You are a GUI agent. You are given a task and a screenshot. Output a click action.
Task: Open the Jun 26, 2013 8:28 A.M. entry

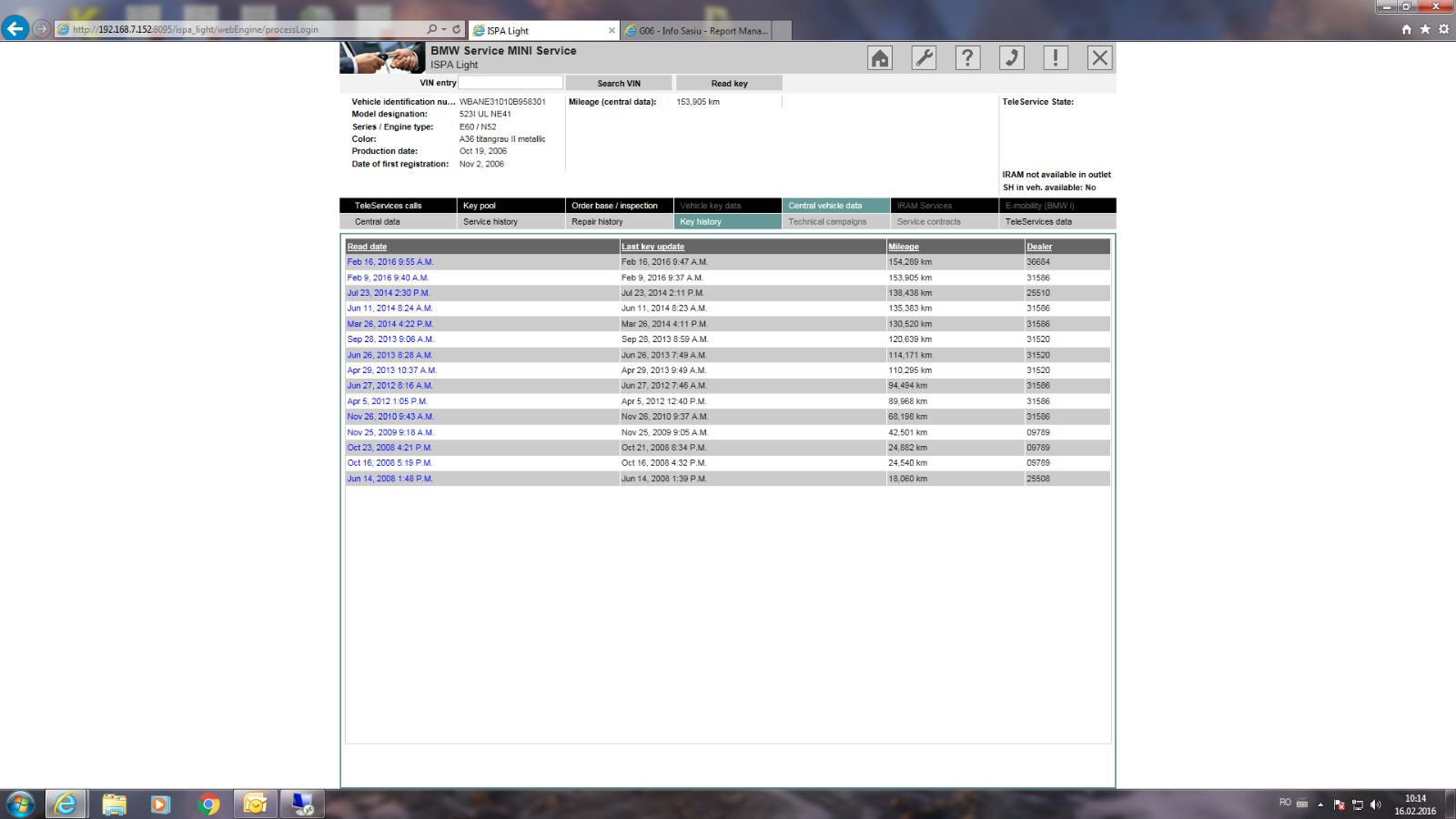389,355
